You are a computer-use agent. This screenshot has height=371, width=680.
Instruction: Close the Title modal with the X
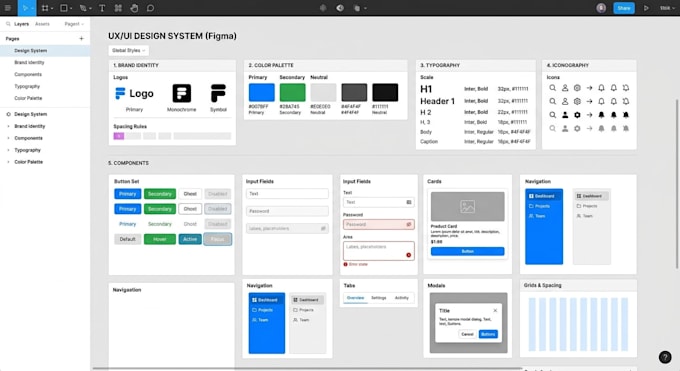pos(495,310)
